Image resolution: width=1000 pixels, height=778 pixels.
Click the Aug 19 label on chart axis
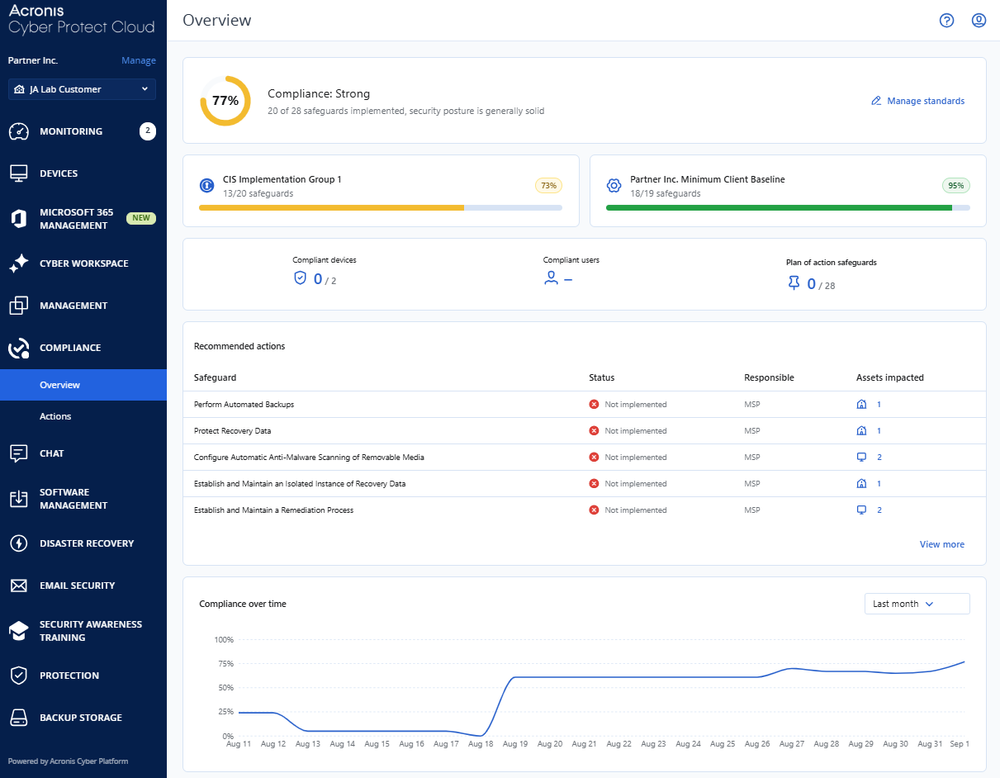click(515, 744)
